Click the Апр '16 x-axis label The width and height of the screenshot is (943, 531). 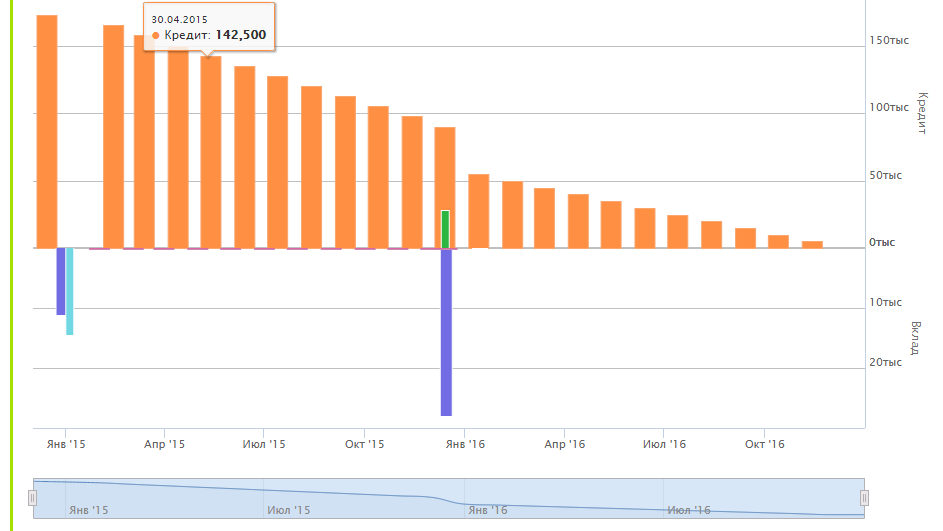click(564, 444)
